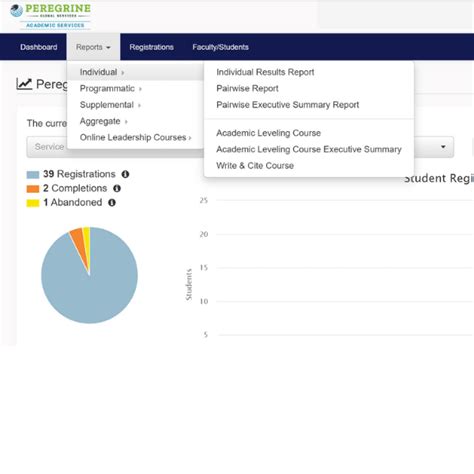Toggle the Reports dropdown menu
474x474 pixels.
(93, 47)
